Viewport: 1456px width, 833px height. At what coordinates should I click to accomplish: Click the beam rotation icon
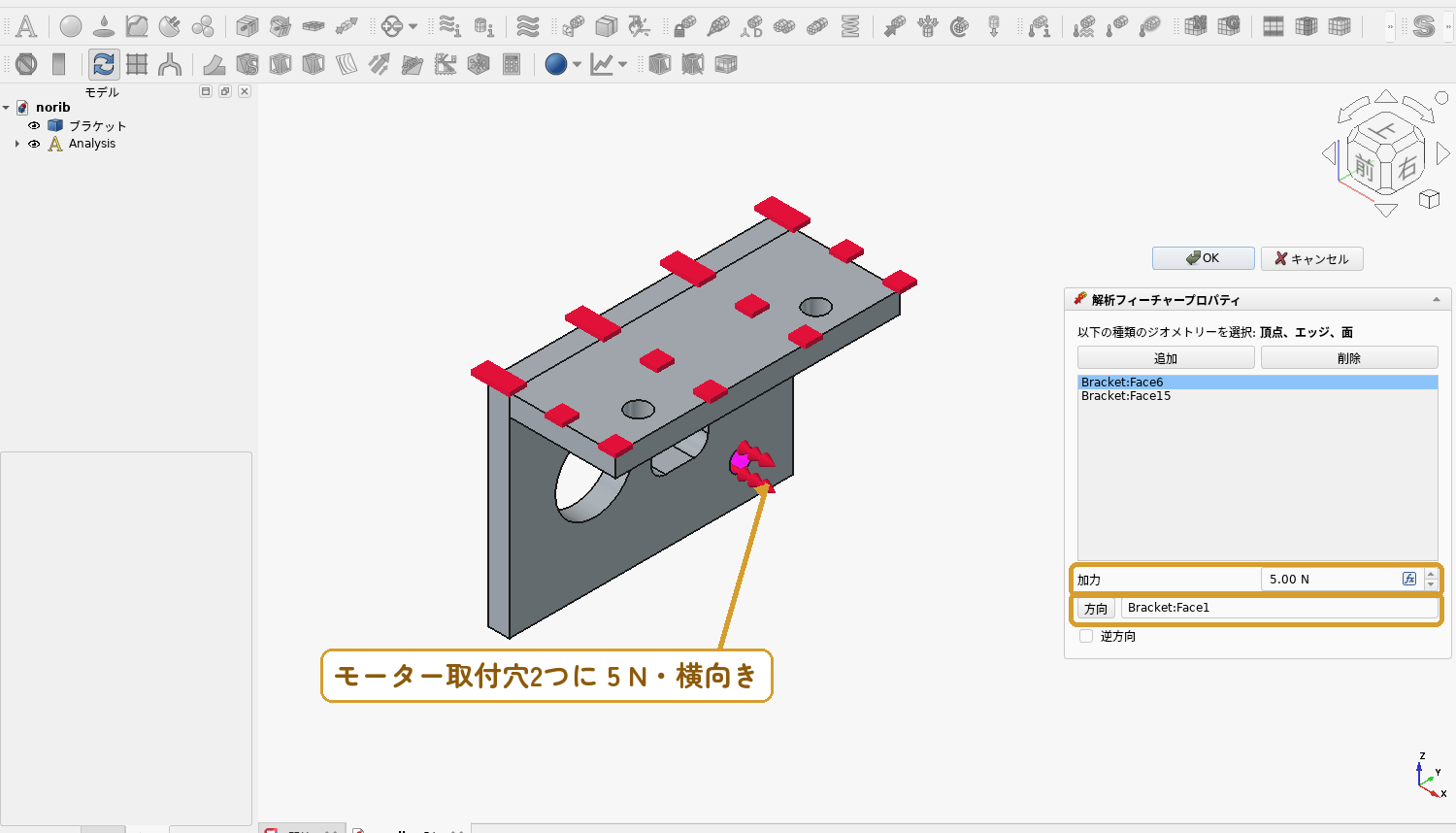pyautogui.click(x=281, y=26)
